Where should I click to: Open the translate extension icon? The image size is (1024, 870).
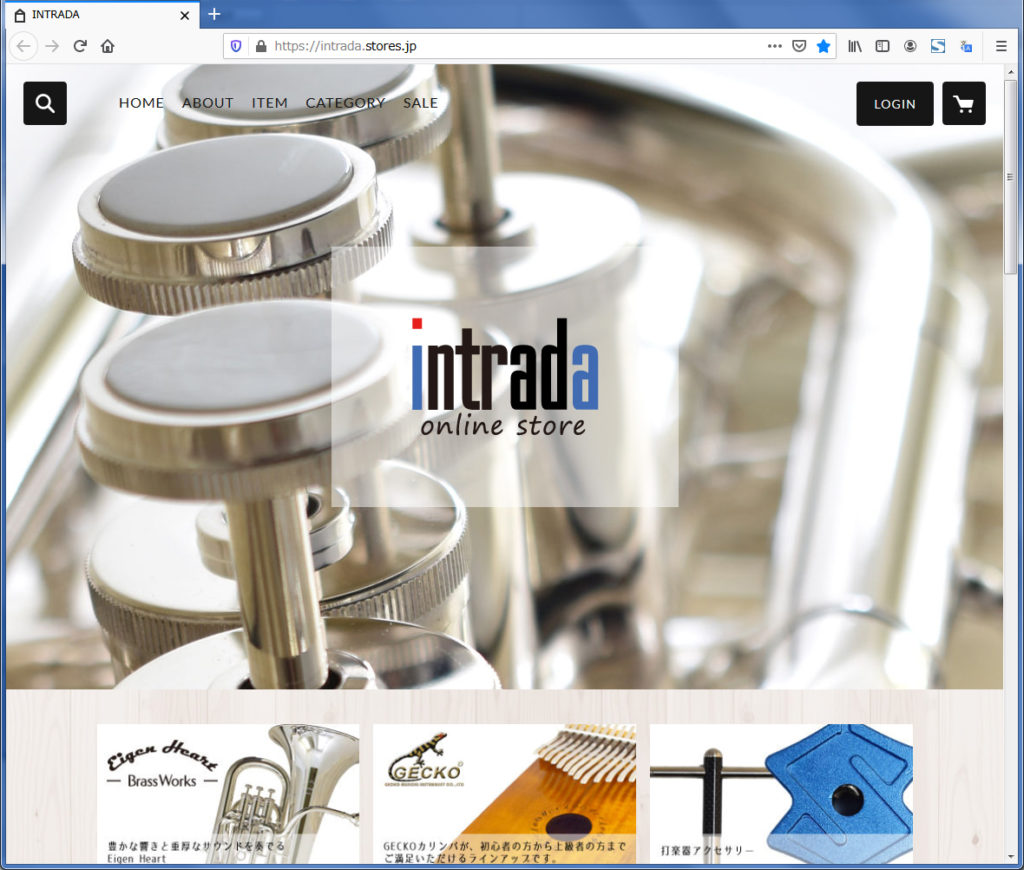966,46
